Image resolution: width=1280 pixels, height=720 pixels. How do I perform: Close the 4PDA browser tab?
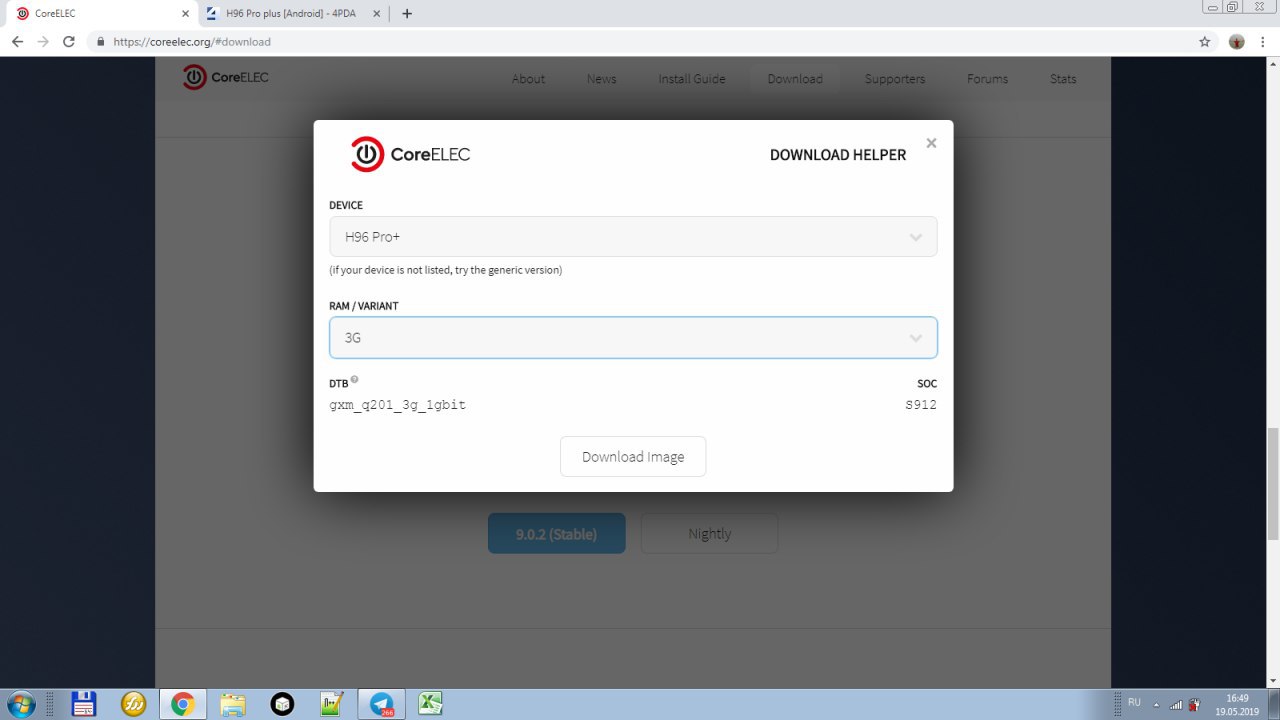378,14
